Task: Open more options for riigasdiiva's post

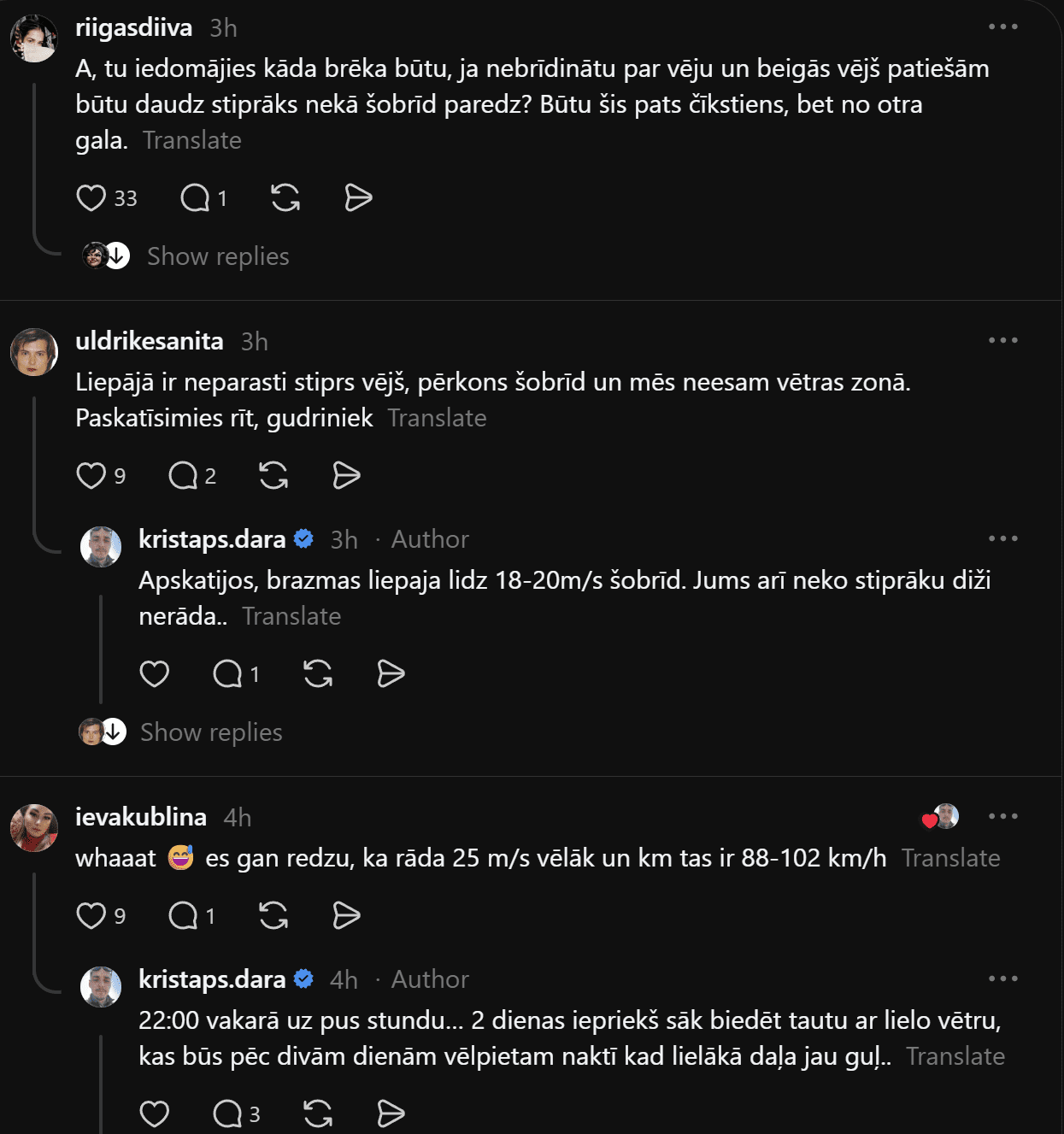Action: click(x=1003, y=26)
